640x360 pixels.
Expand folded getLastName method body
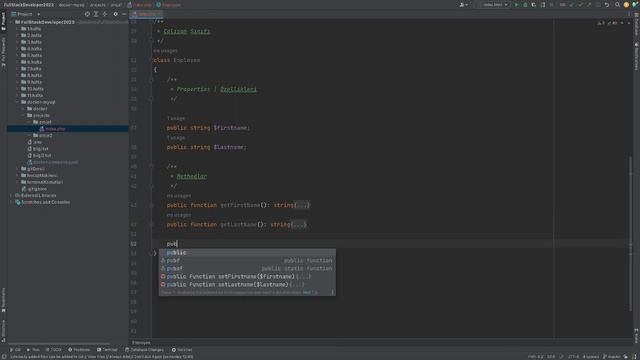[299, 224]
